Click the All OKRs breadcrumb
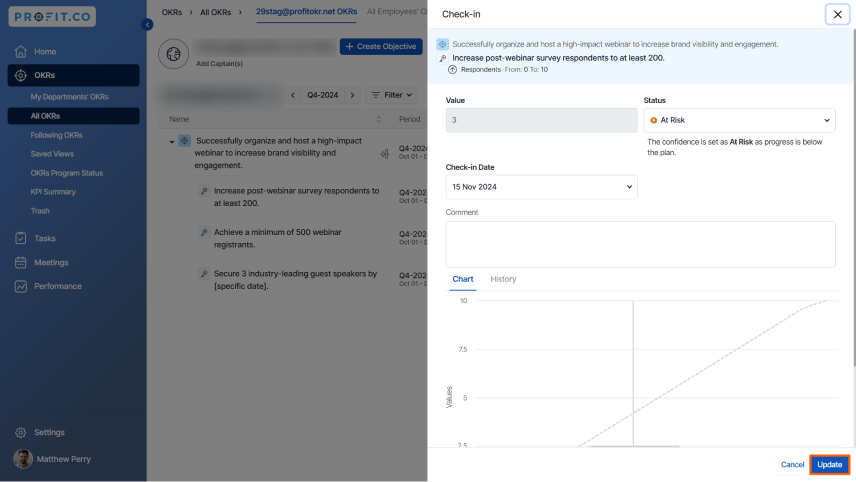856x482 pixels. pyautogui.click(x=215, y=12)
